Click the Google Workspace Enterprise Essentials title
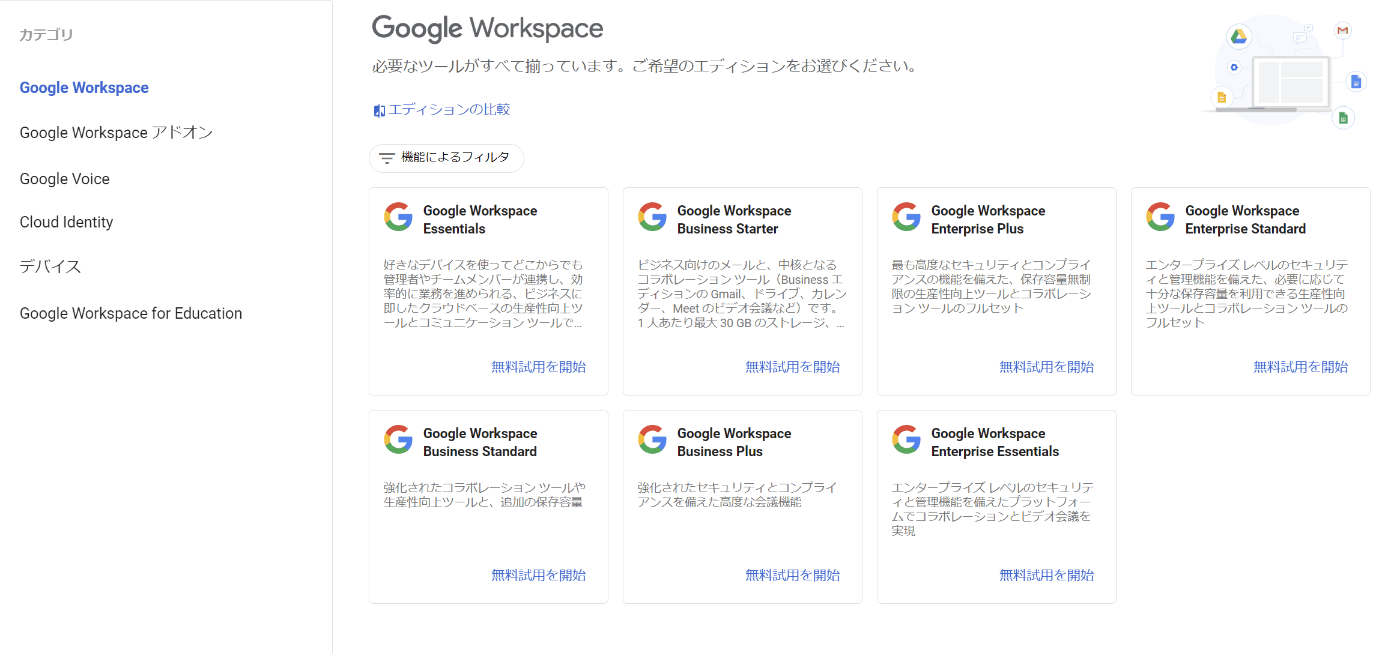The height and width of the screenshot is (653, 1400). [995, 443]
